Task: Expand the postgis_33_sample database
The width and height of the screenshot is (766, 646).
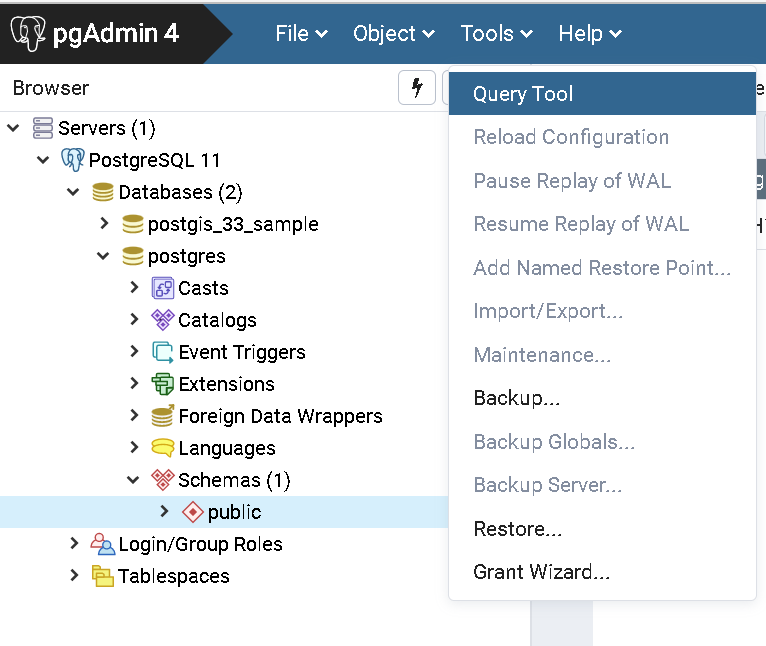Action: pyautogui.click(x=104, y=224)
